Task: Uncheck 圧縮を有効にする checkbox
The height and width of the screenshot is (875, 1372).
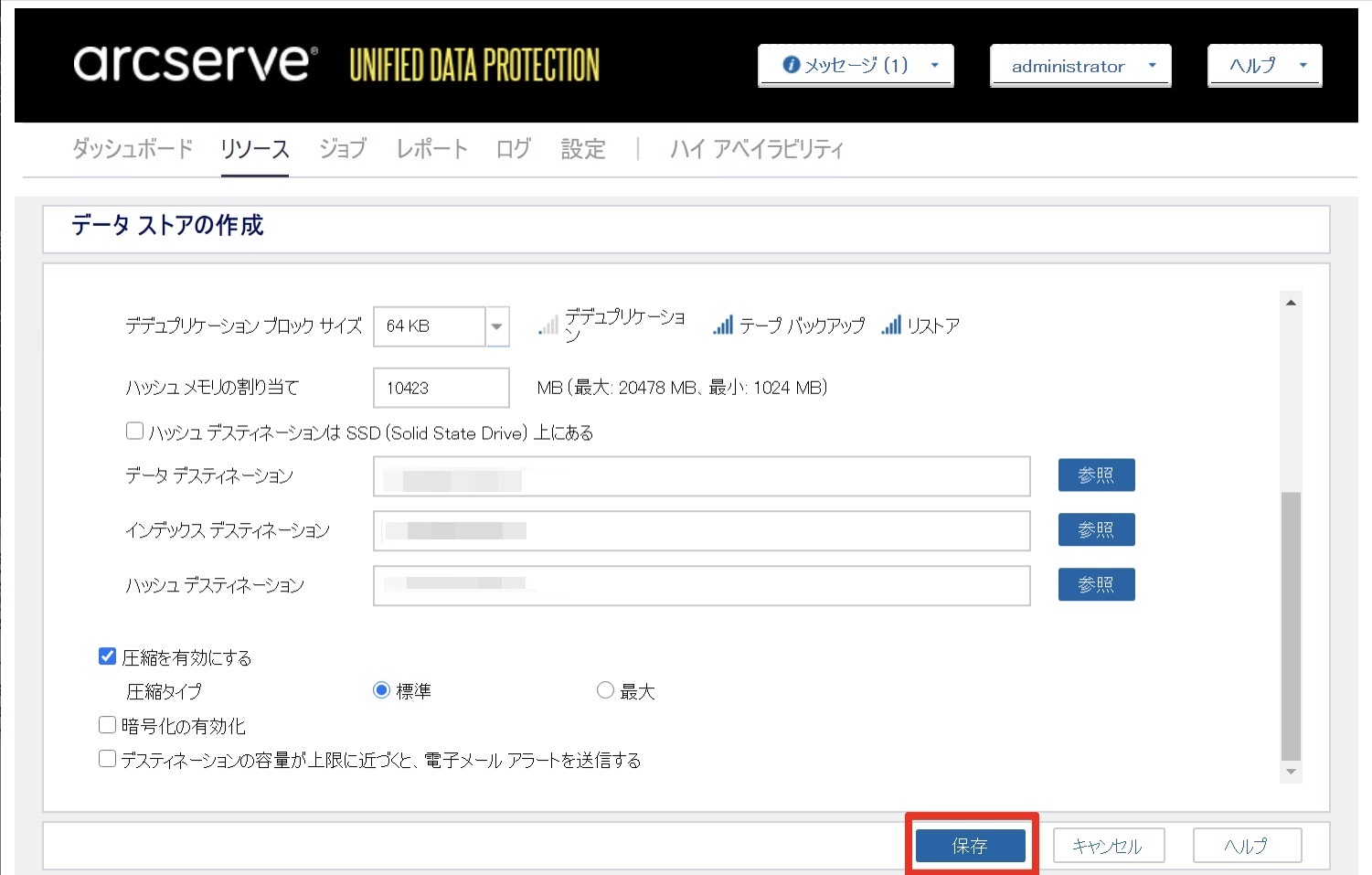Action: coord(108,656)
